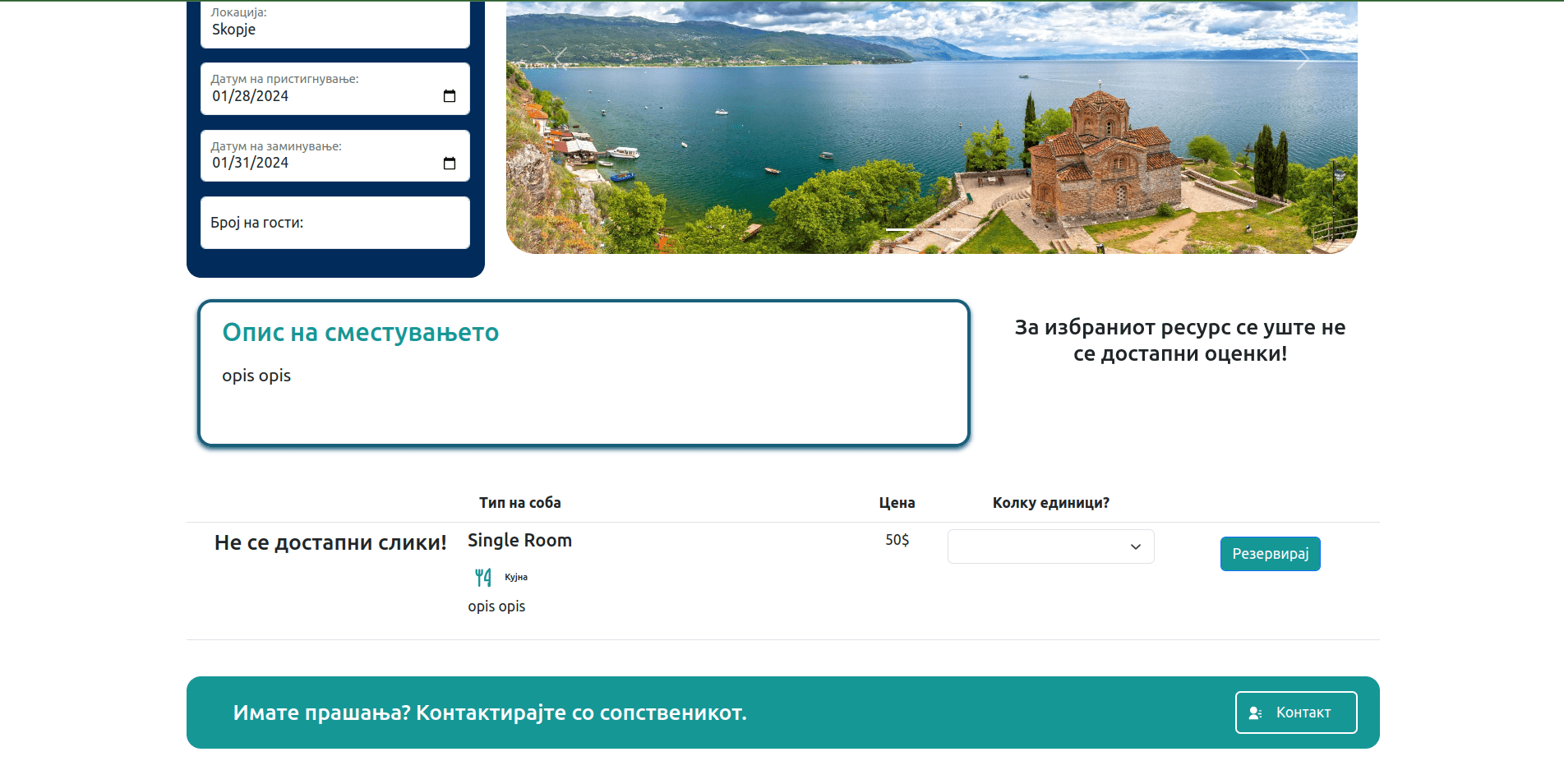Select the first carousel slide indicator
Viewport: 1564px width, 784px height.
coord(900,229)
